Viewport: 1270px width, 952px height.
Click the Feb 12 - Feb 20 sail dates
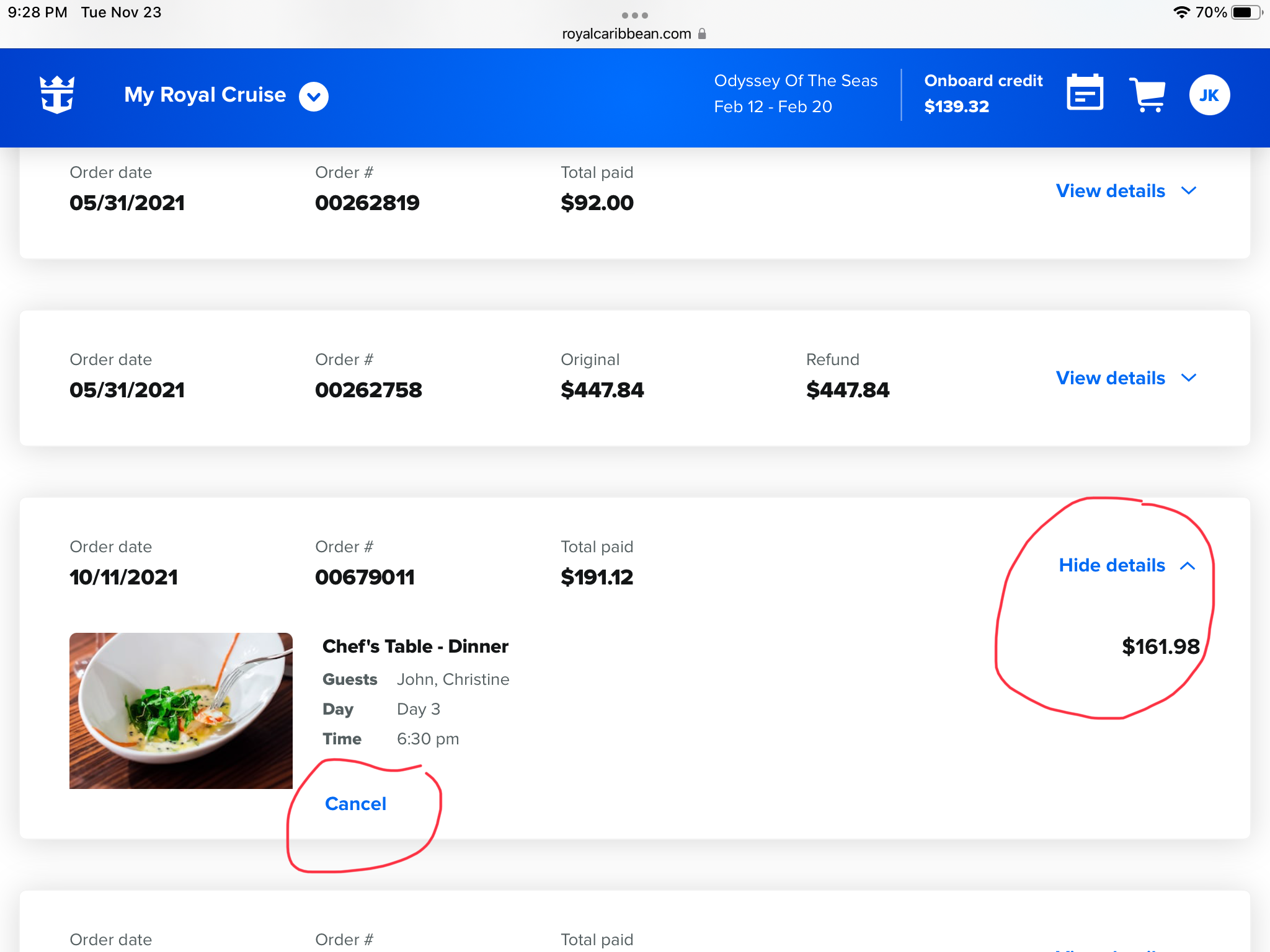pyautogui.click(x=773, y=107)
